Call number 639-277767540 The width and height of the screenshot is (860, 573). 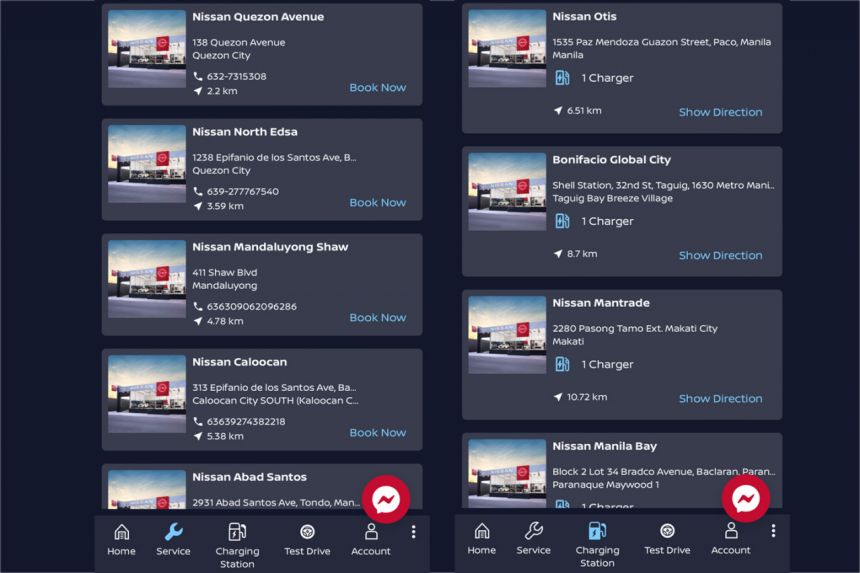pos(242,192)
